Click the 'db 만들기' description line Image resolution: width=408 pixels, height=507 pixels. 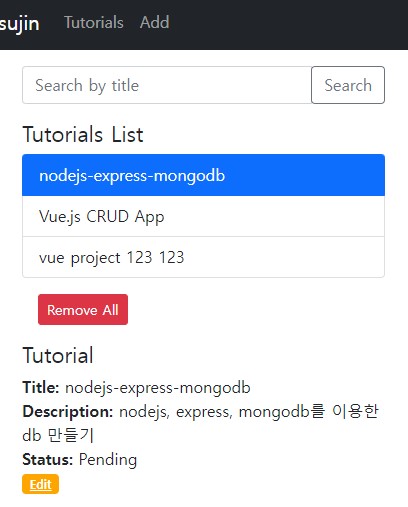(58, 435)
